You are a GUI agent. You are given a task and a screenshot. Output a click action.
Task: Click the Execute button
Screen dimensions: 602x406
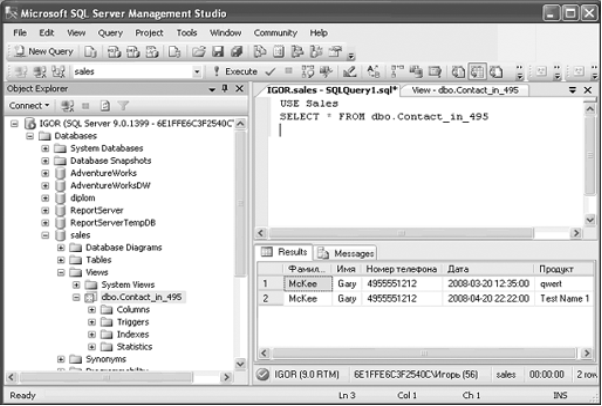tap(235, 72)
